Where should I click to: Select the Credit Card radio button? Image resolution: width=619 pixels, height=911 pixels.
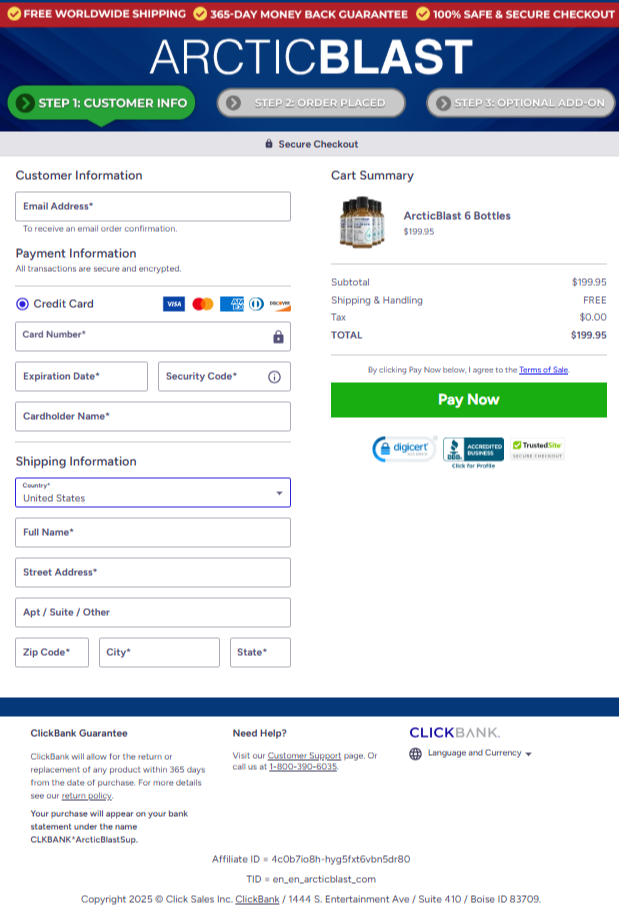[23, 304]
